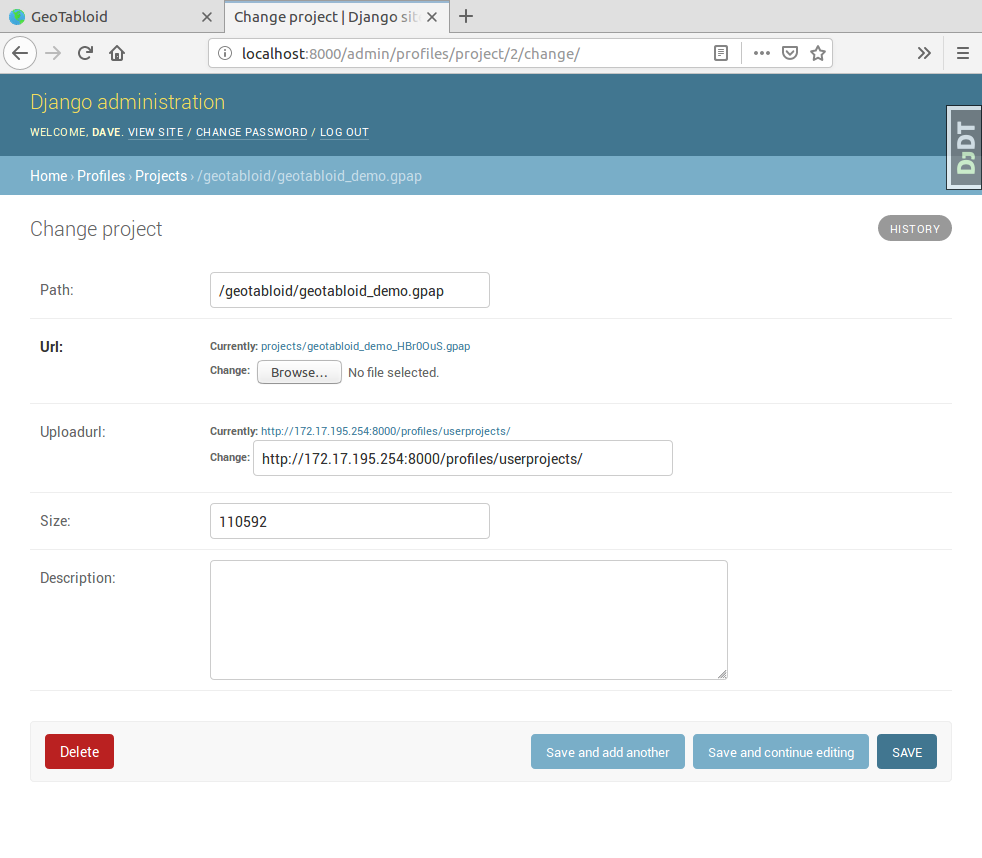The image size is (982, 858).
Task: Click the 'No file selected.' text
Action: click(x=393, y=373)
